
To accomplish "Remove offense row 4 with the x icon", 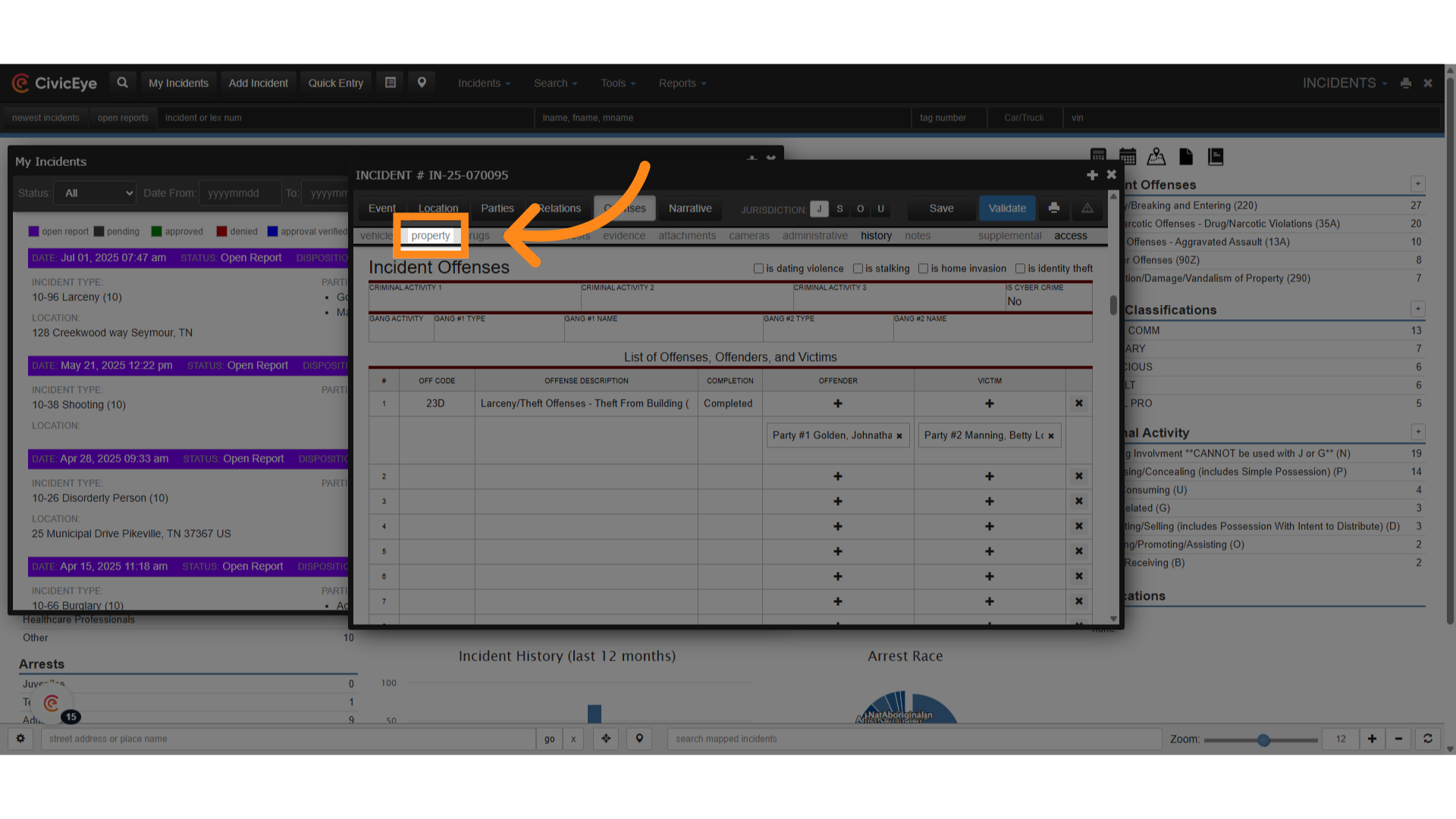I will [x=1079, y=526].
